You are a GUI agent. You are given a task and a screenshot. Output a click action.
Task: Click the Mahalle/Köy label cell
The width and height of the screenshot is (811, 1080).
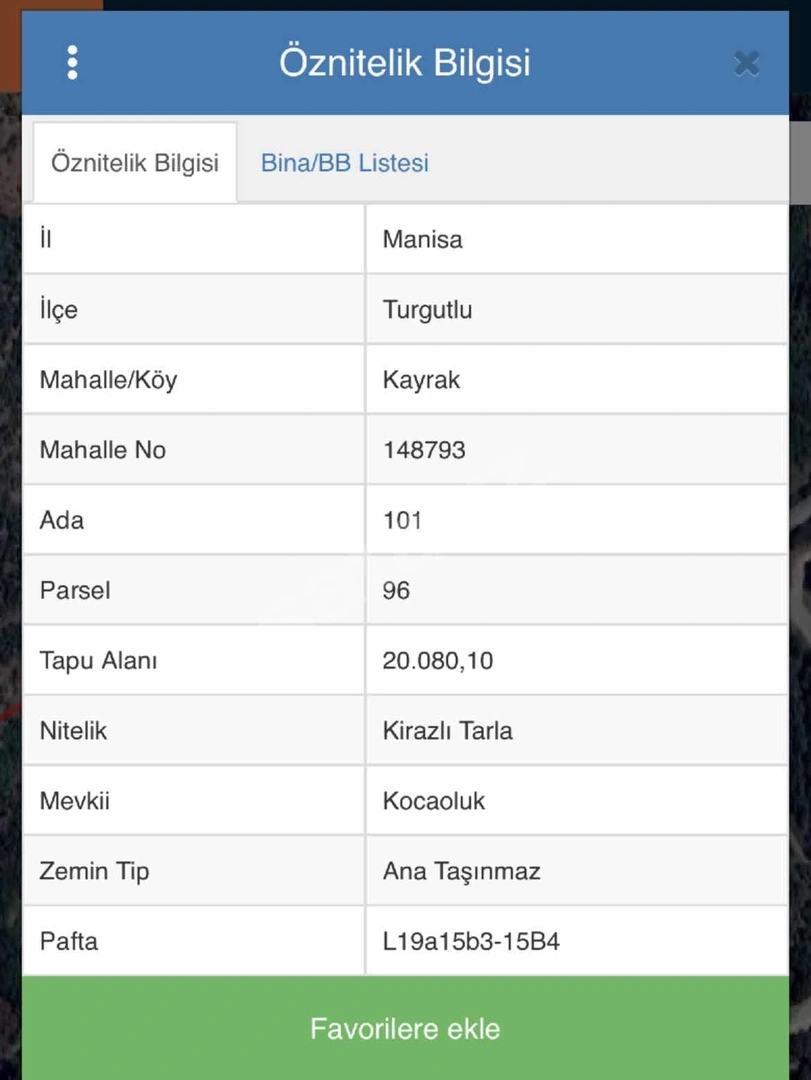(x=194, y=380)
